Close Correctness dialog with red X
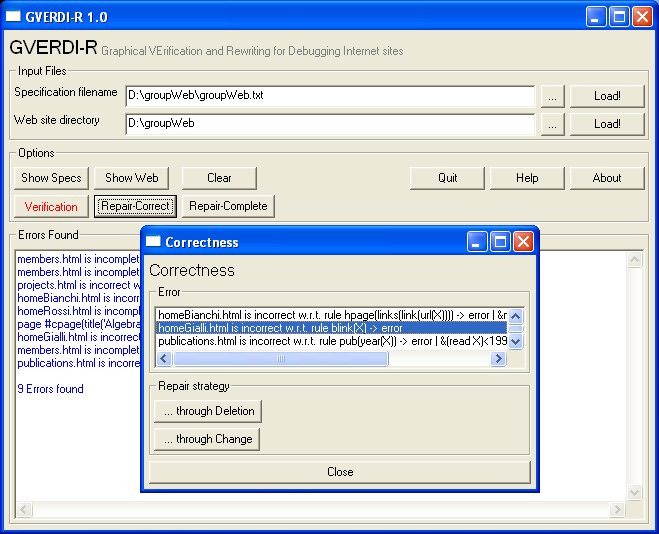Image resolution: width=659 pixels, height=534 pixels. click(523, 242)
